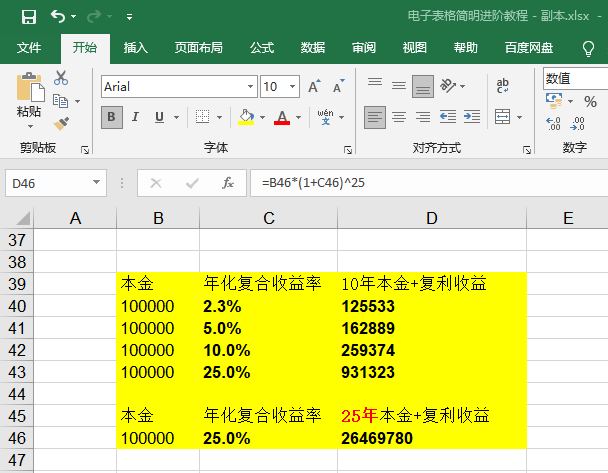Apply accounting currency format icon
The height and width of the screenshot is (473, 608).
(x=554, y=101)
